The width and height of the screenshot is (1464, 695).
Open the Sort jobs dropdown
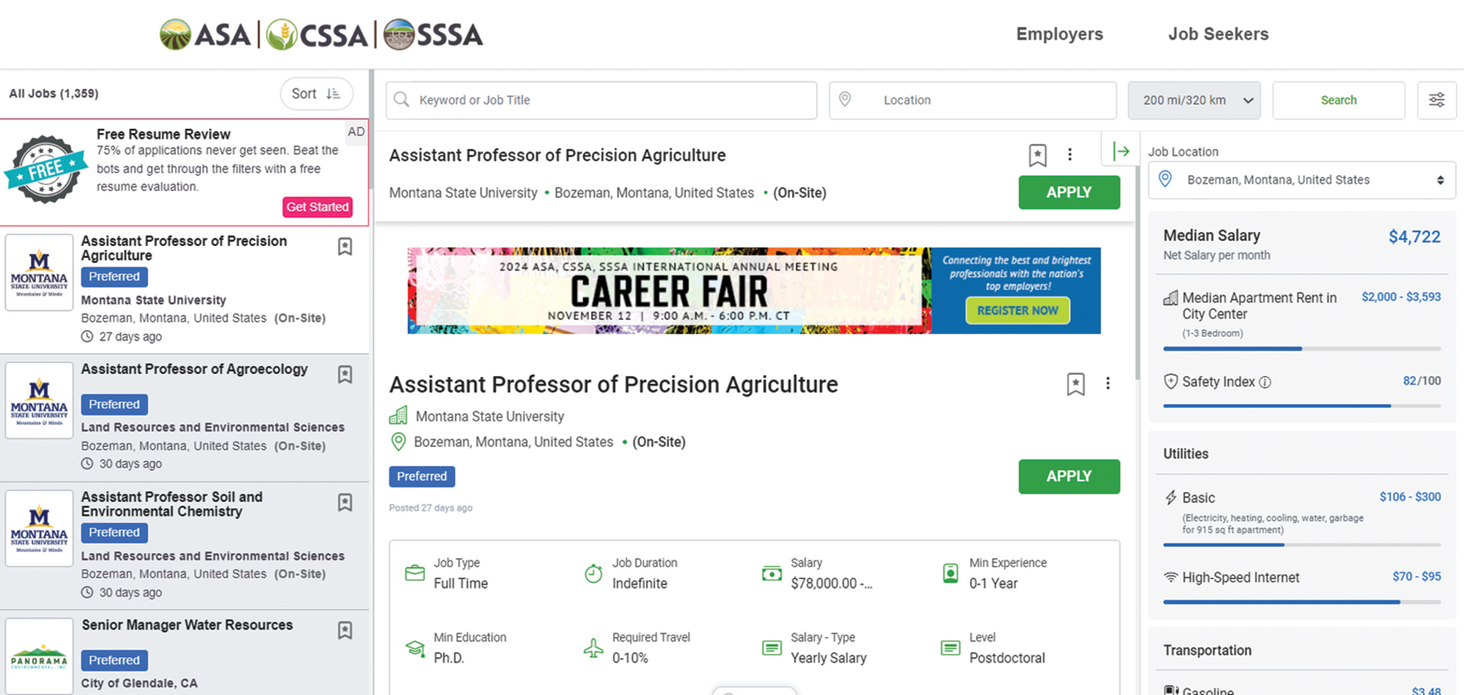[316, 94]
